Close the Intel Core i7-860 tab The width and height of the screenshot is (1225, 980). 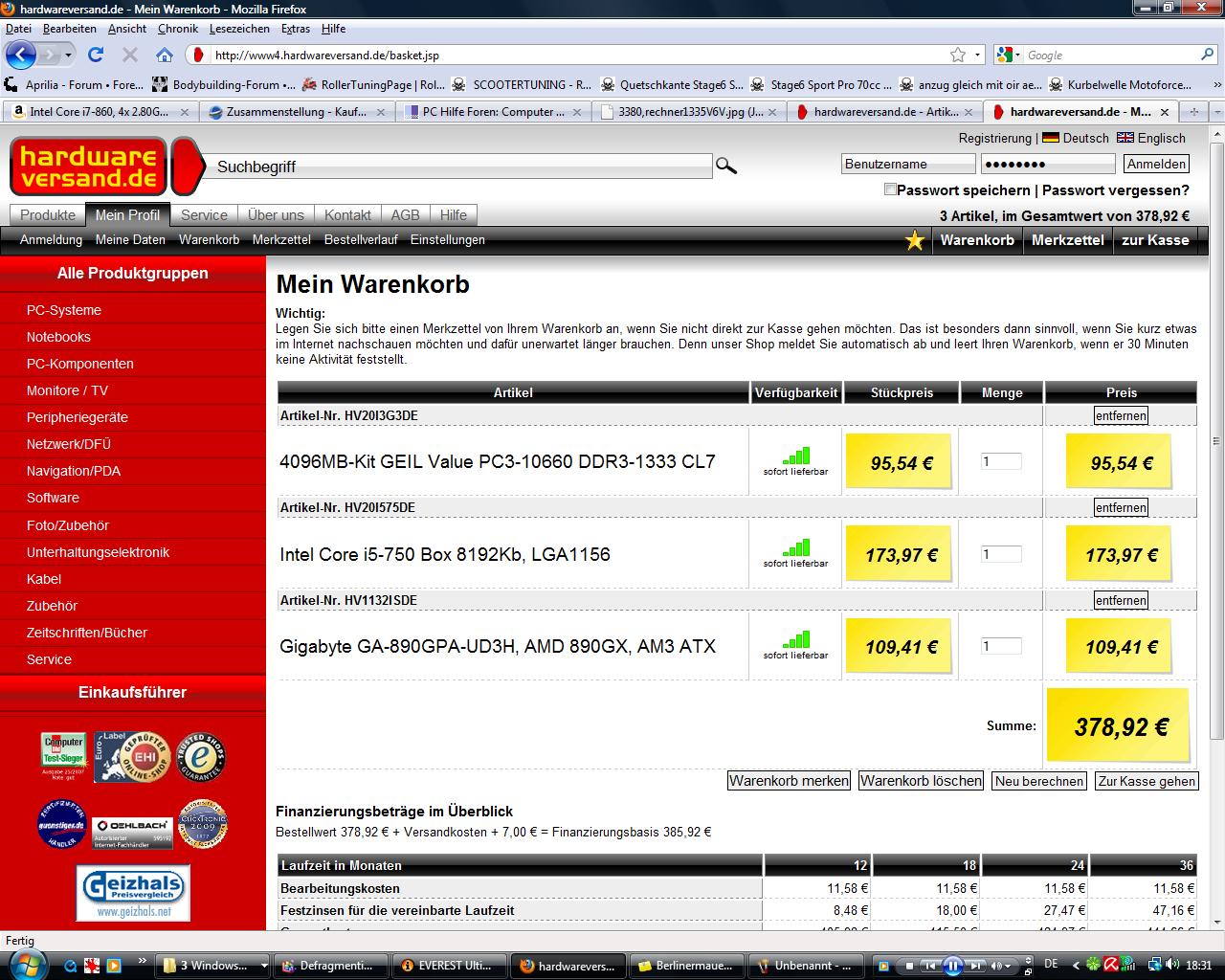point(186,112)
